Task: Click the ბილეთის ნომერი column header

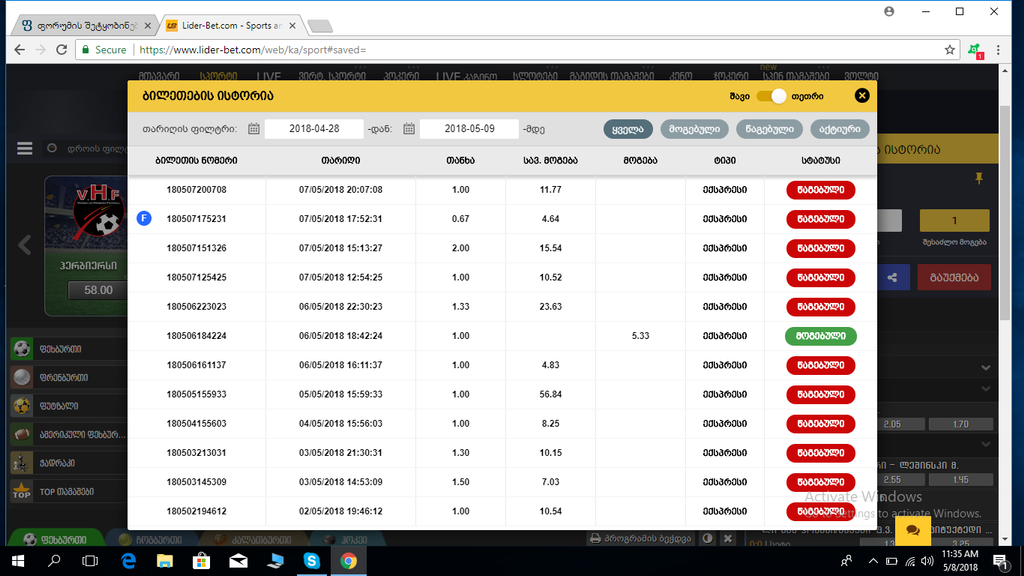Action: [x=197, y=161]
